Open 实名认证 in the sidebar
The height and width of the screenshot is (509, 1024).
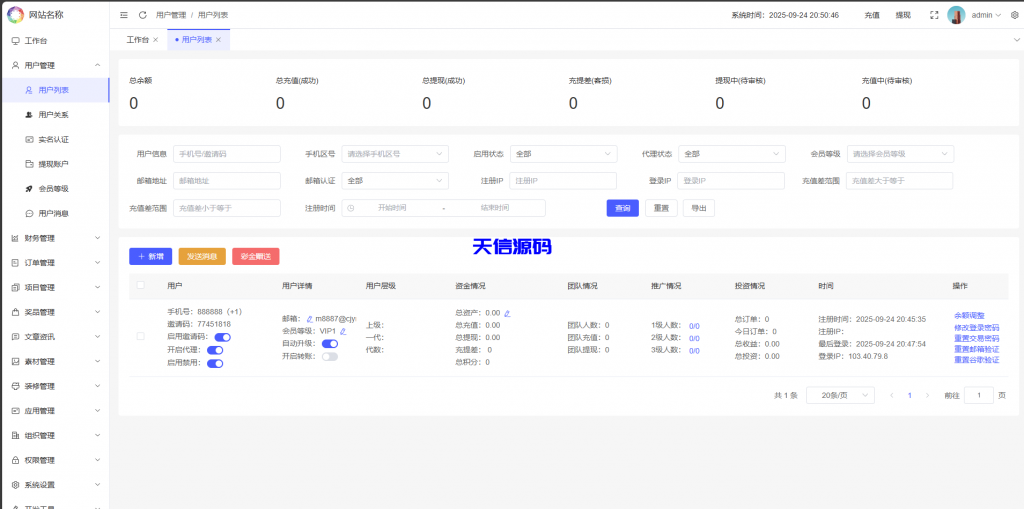53,139
